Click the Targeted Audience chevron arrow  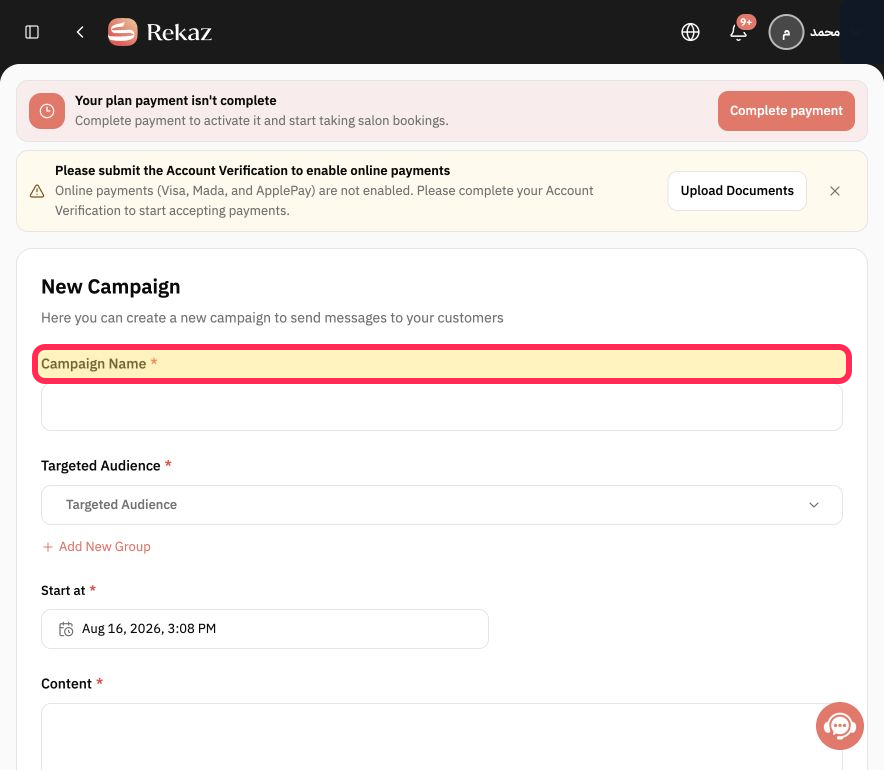(814, 505)
